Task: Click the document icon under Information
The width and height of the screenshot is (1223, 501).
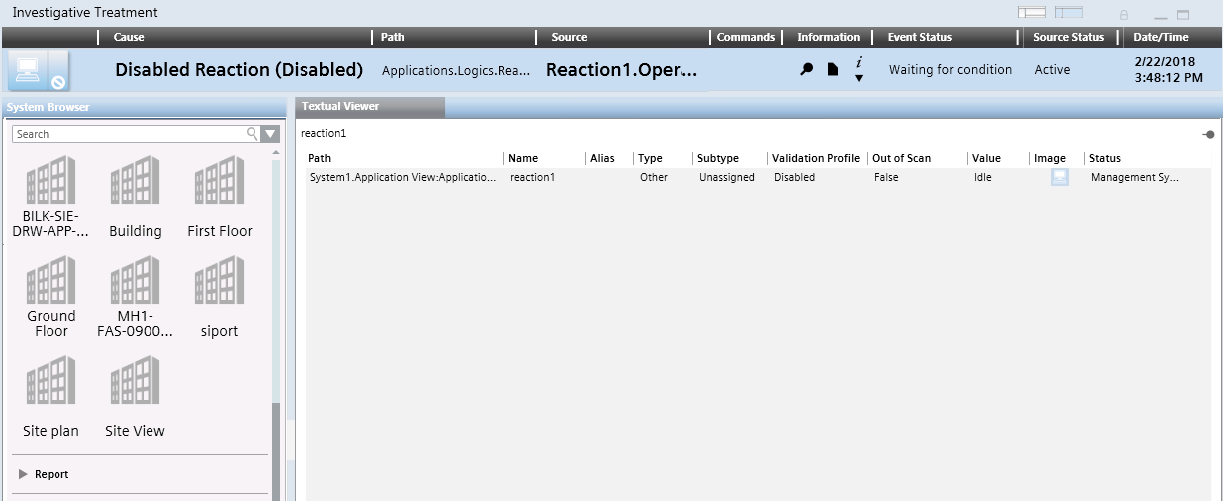Action: click(832, 70)
